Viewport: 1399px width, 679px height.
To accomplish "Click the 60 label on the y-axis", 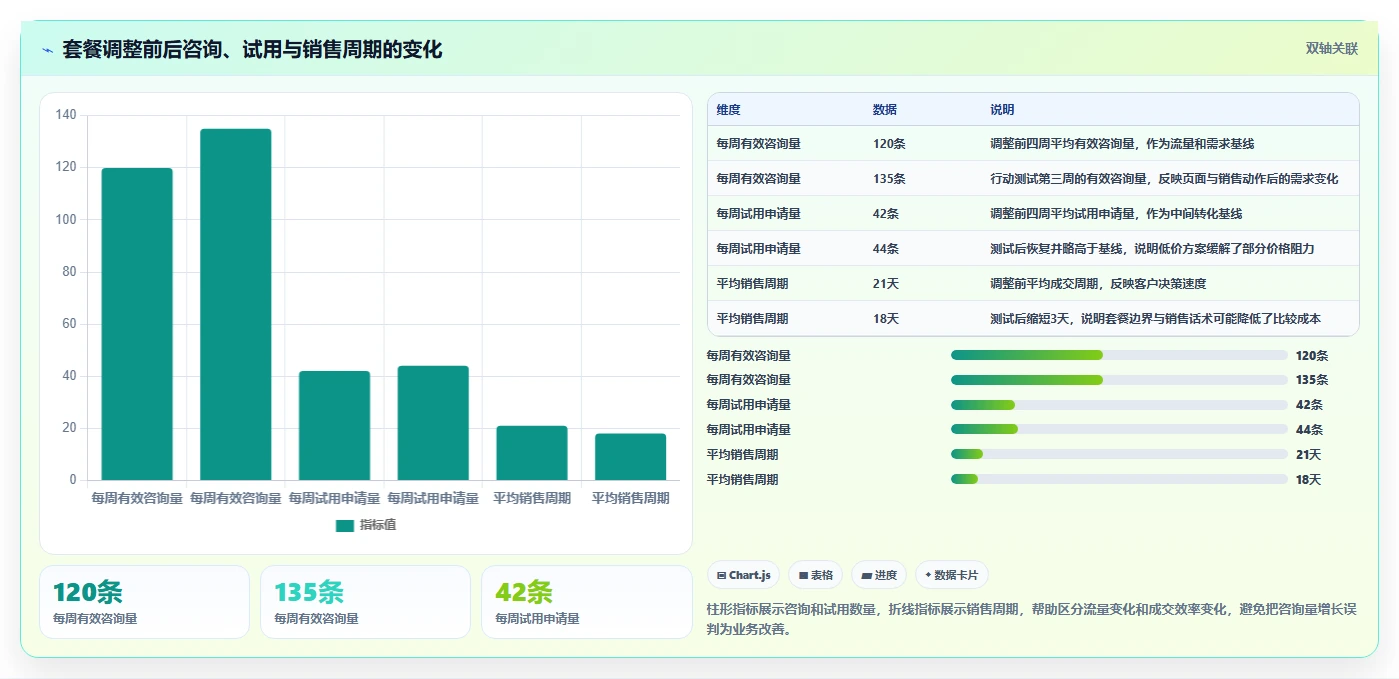I will [x=69, y=324].
